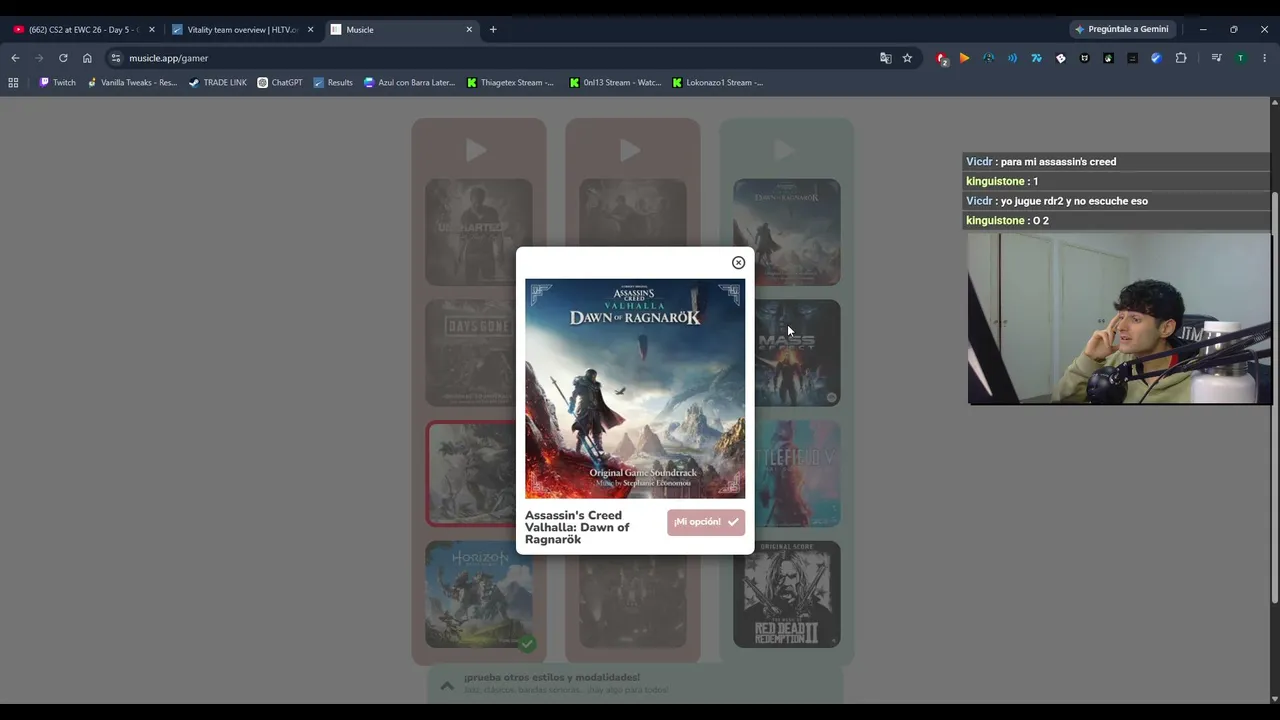Open the browser home page

pos(87,58)
